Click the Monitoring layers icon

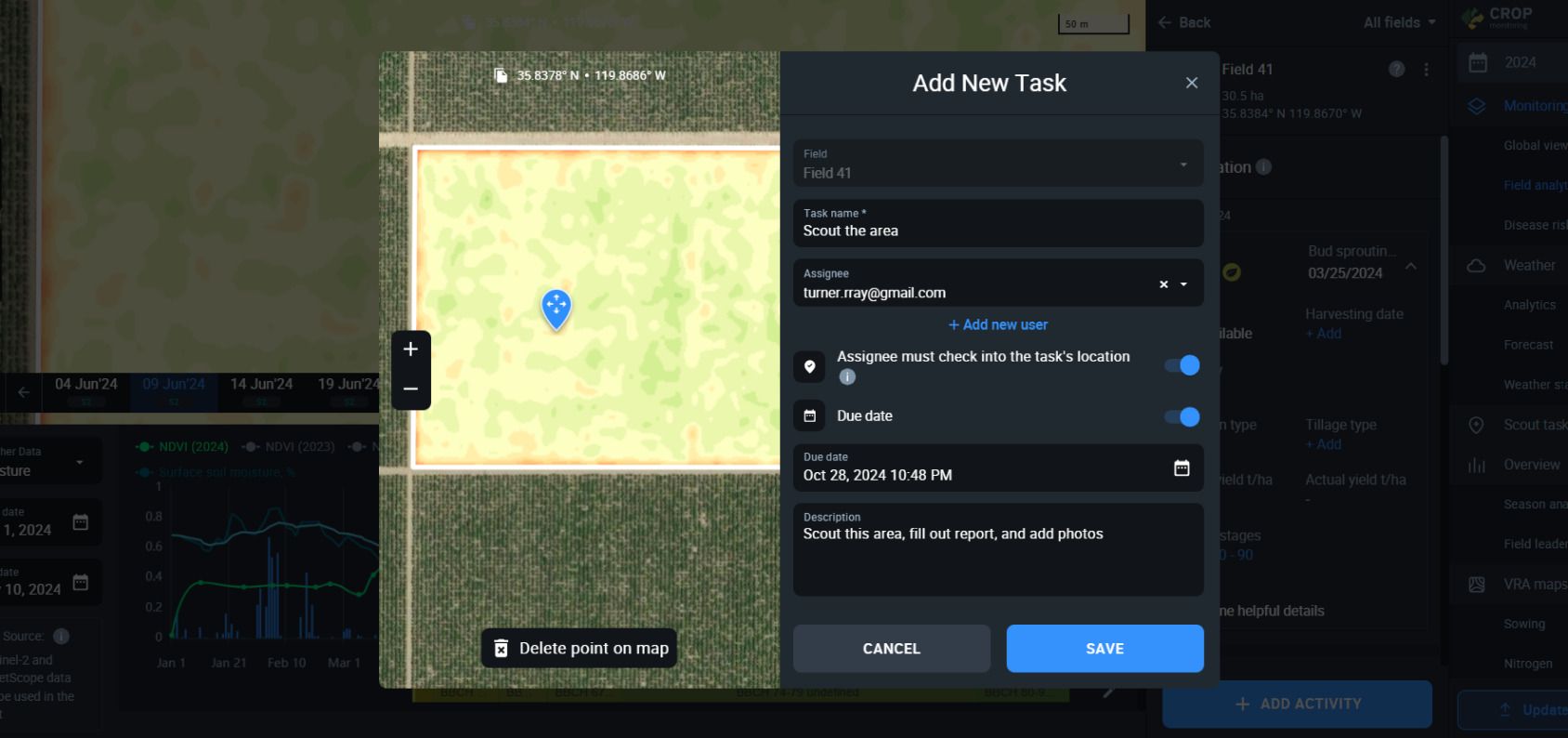tap(1476, 106)
